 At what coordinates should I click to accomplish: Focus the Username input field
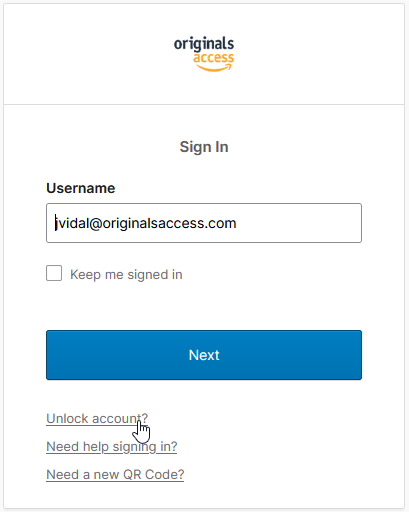click(x=204, y=223)
